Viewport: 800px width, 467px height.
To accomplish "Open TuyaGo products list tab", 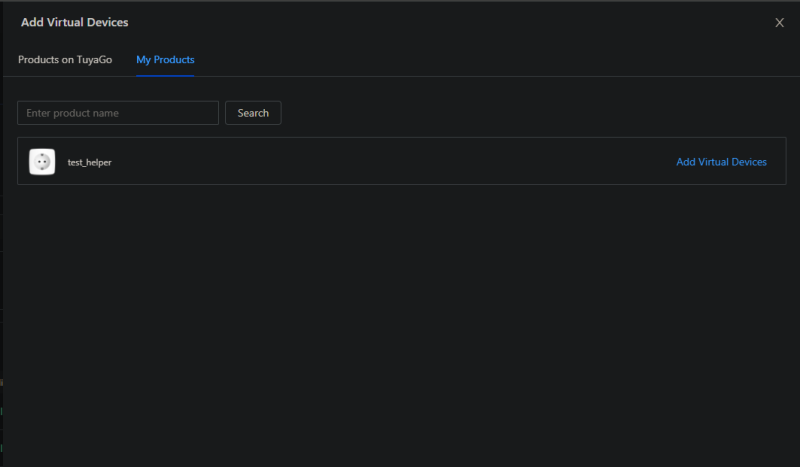I will 65,60.
